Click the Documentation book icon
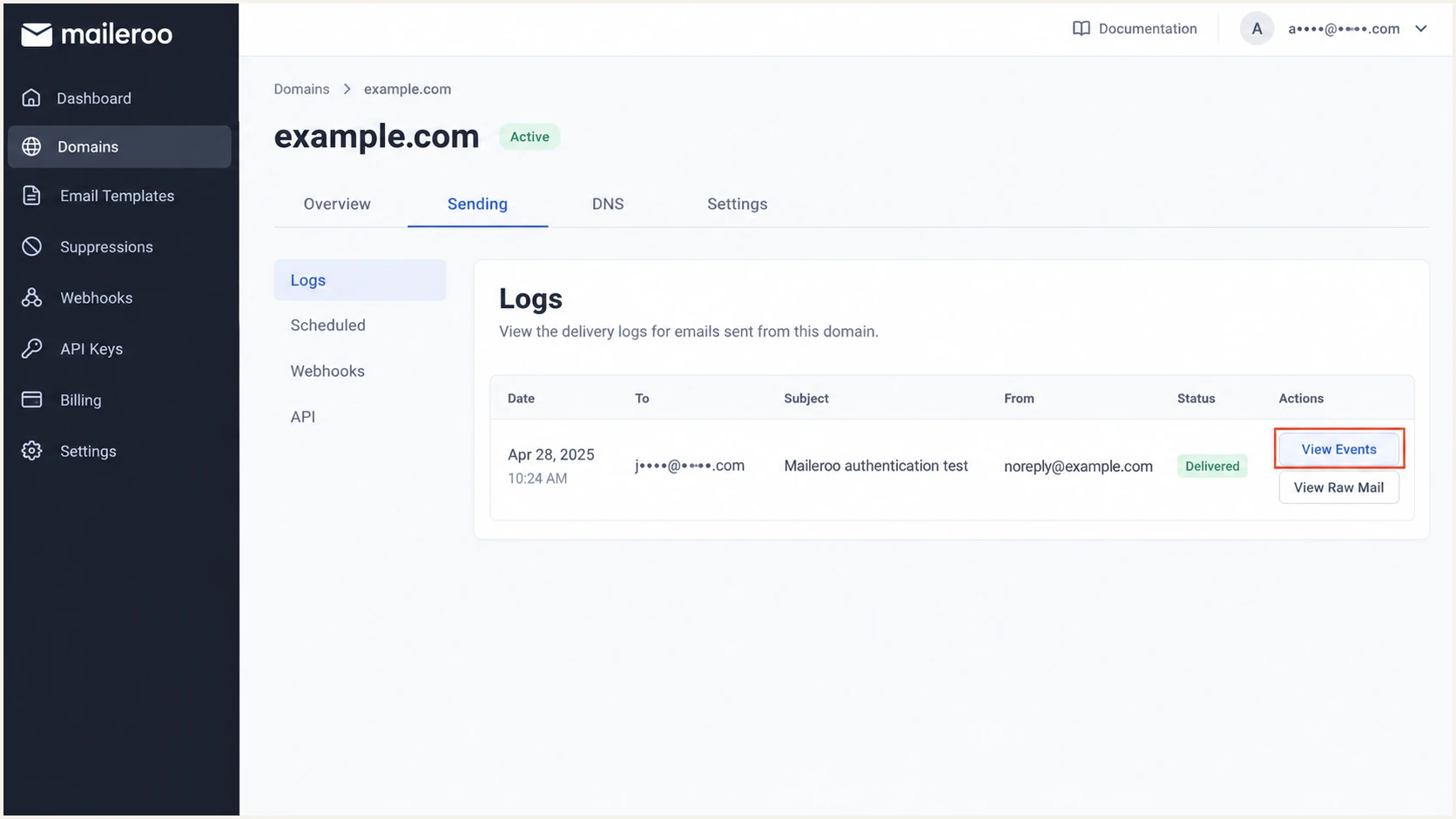 click(x=1081, y=29)
